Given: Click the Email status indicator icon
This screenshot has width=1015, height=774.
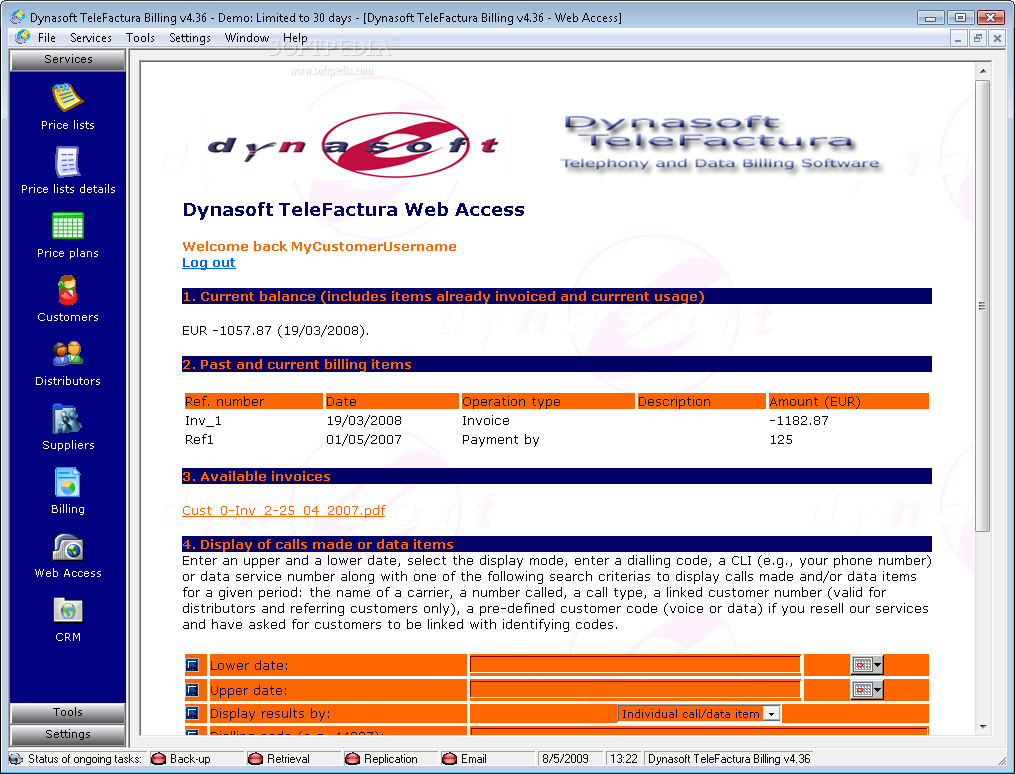Looking at the screenshot, I should coord(449,758).
